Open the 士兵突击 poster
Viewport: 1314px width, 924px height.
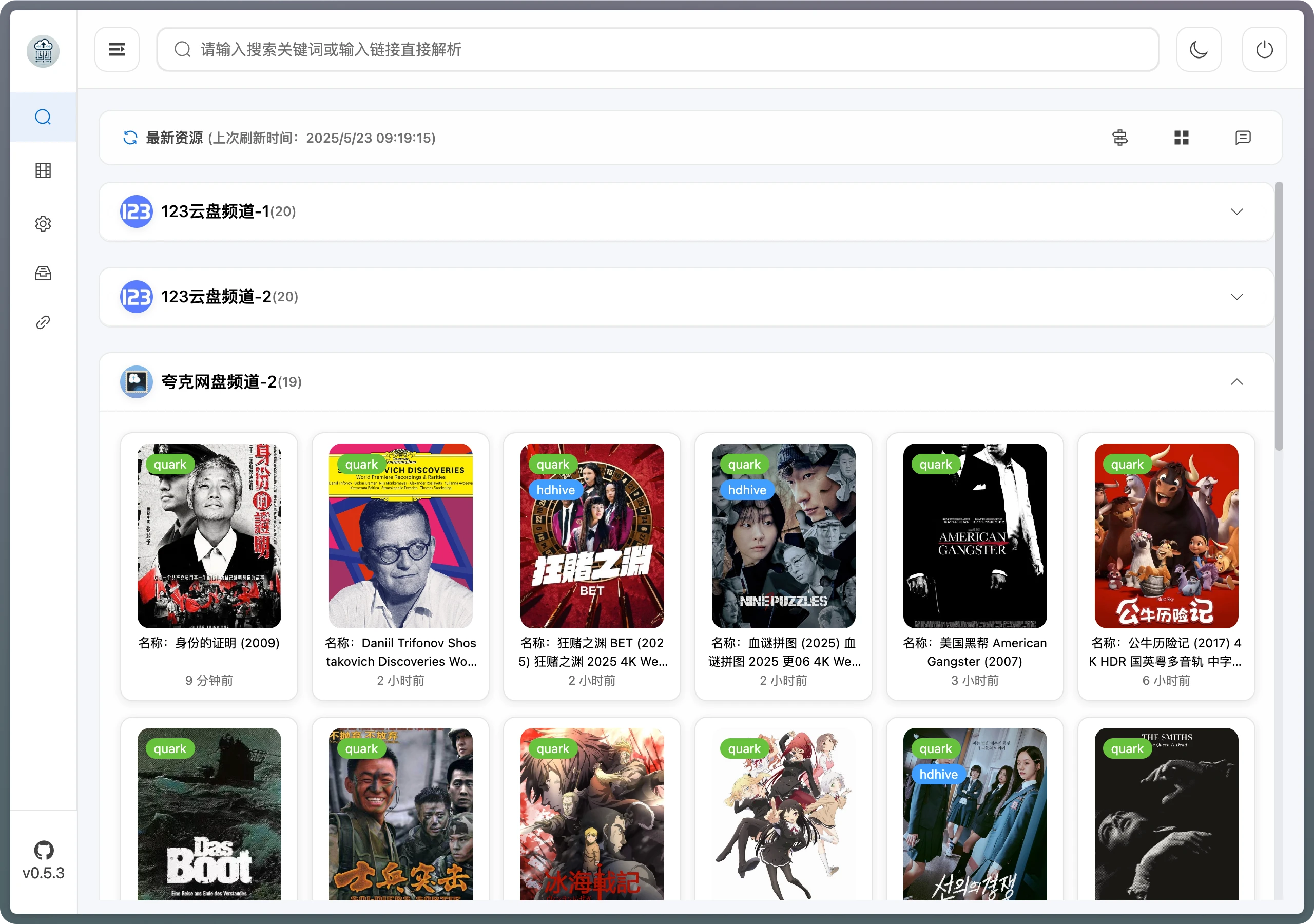pyautogui.click(x=400, y=814)
